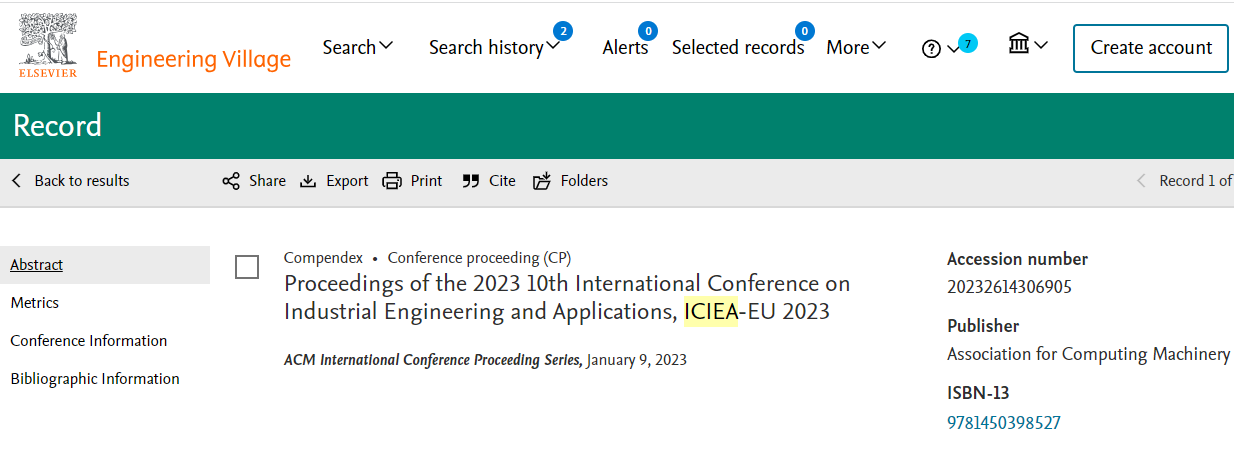Click the Create account button
Viewport: 1234px width, 449px height.
point(1151,48)
